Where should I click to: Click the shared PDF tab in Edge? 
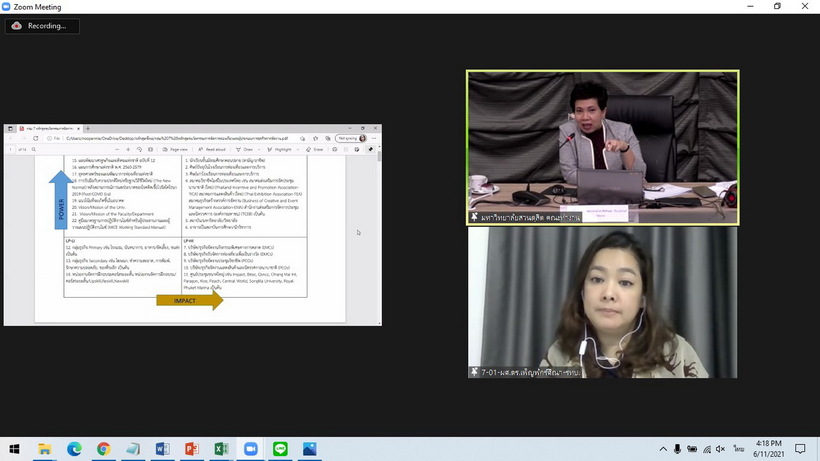[x=50, y=128]
